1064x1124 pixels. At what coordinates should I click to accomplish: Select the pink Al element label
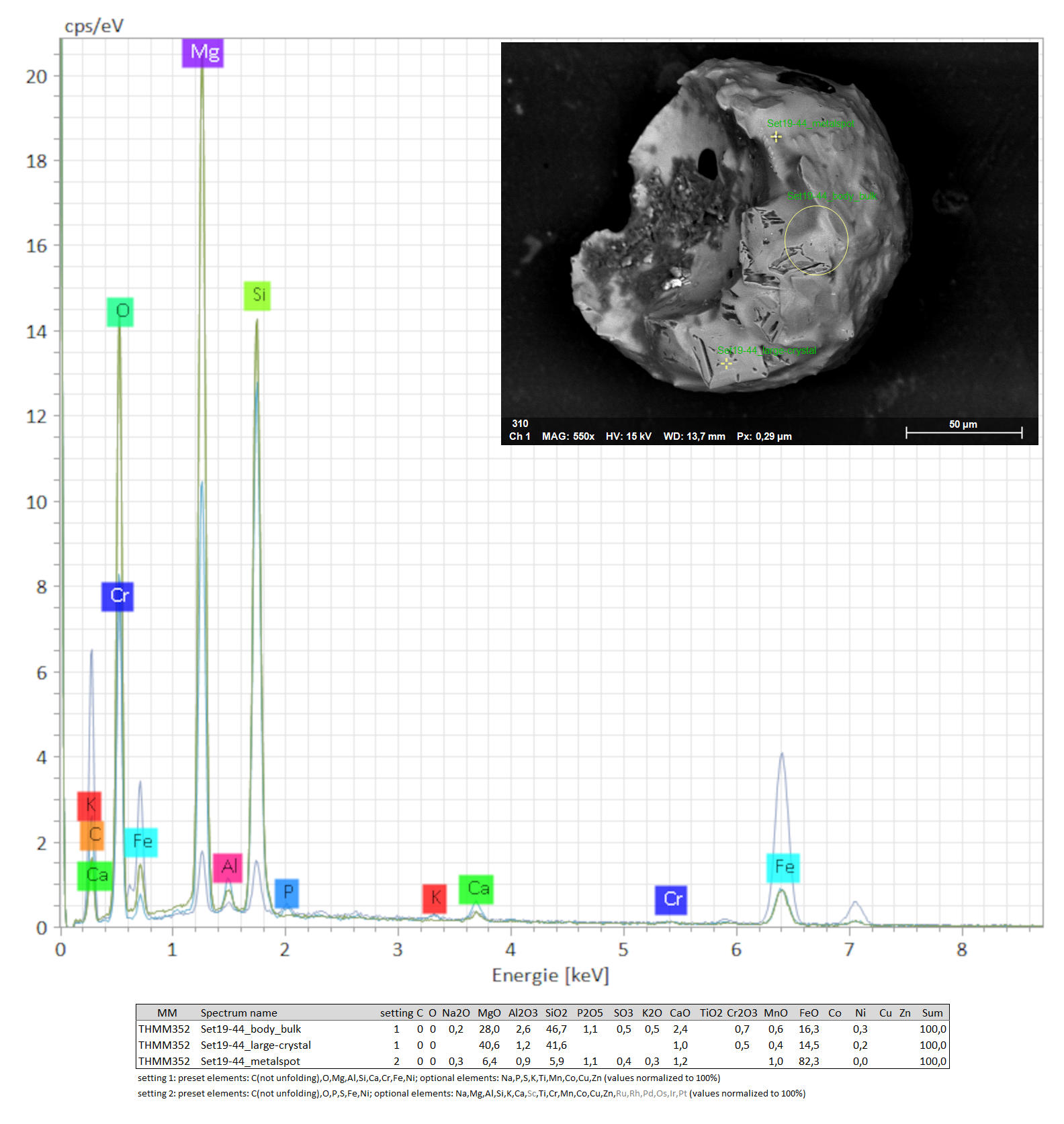[228, 867]
